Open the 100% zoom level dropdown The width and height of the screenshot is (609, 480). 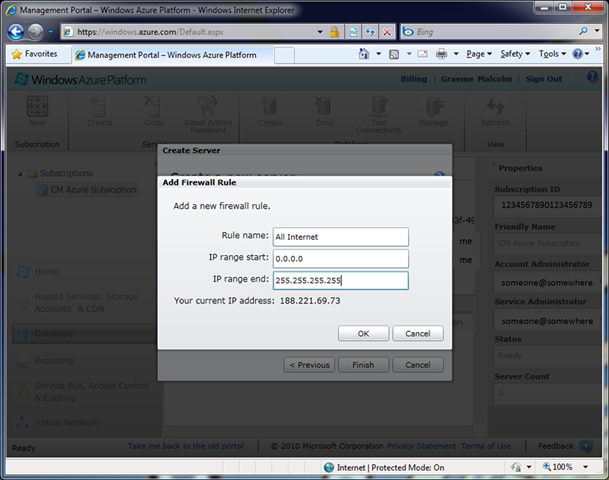(x=585, y=467)
